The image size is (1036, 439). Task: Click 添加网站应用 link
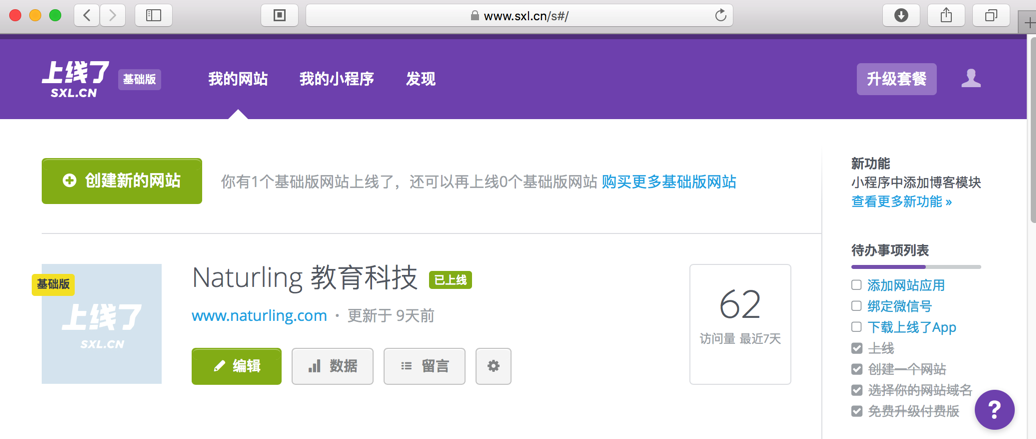point(906,285)
